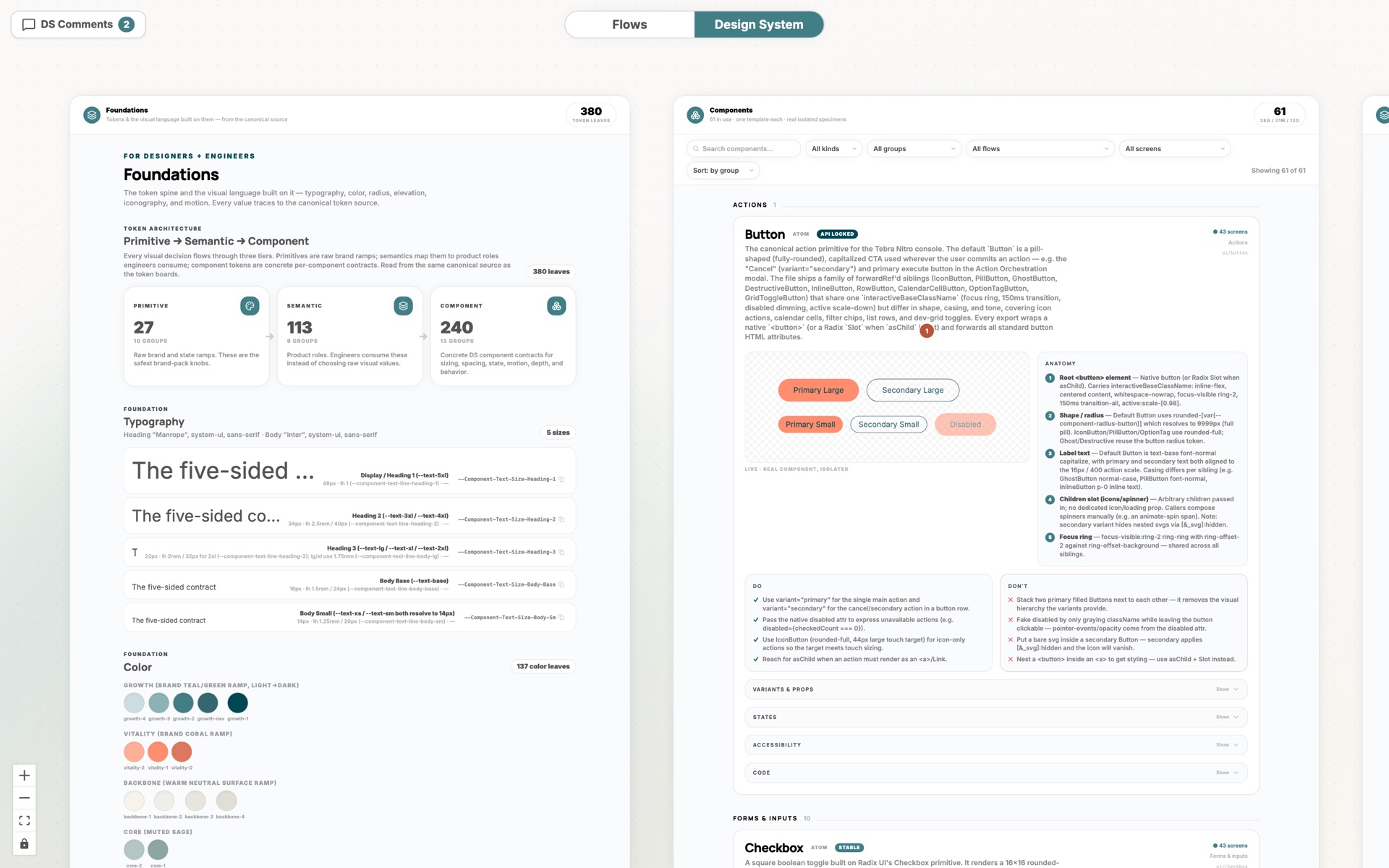Zoom out with the minus canvas control

24,798
